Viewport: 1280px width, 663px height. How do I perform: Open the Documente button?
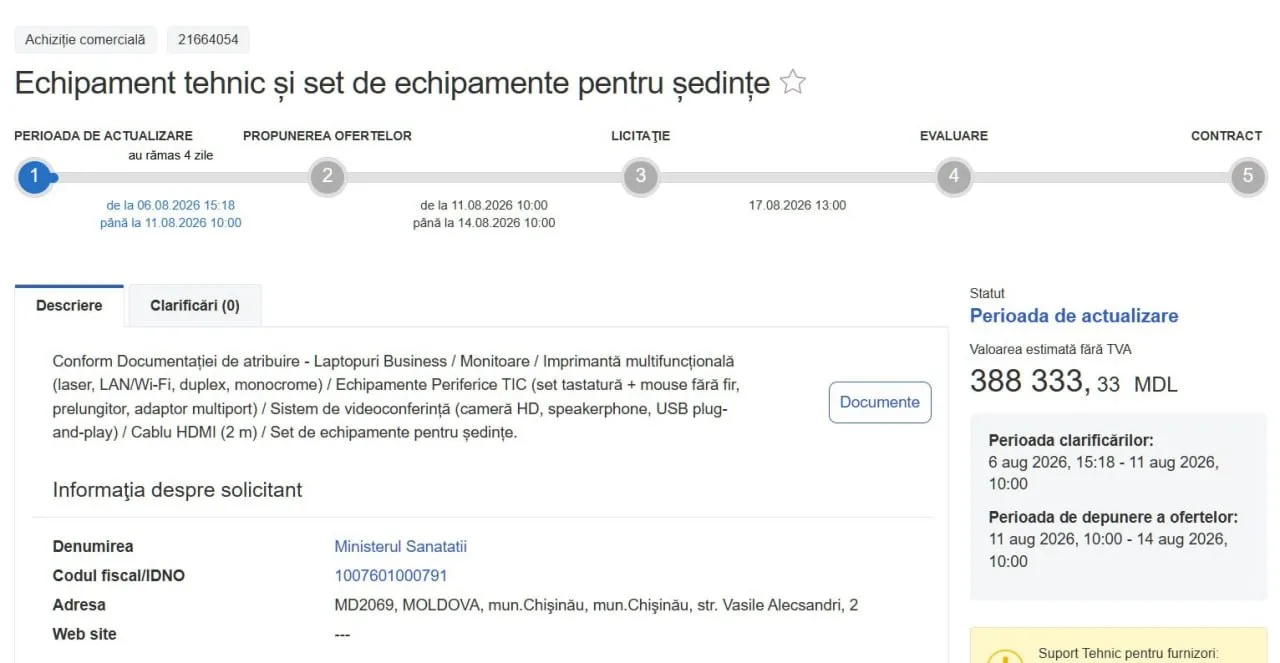point(880,402)
